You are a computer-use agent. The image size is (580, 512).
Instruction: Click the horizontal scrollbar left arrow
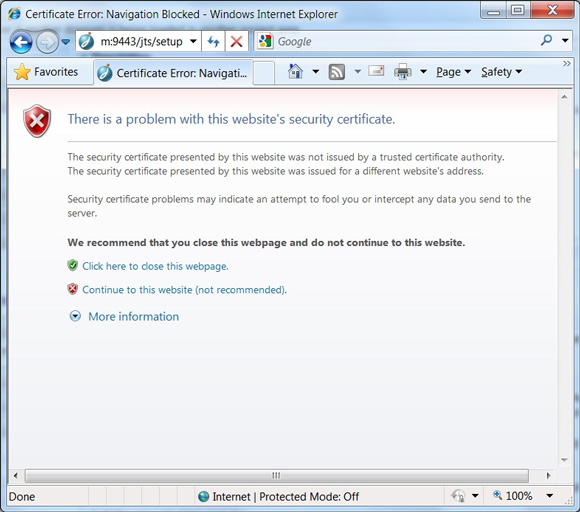[x=16, y=476]
